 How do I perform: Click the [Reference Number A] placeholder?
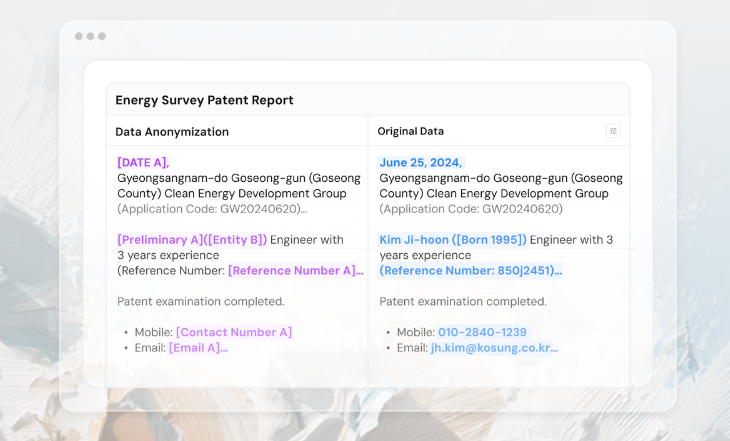pos(294,270)
